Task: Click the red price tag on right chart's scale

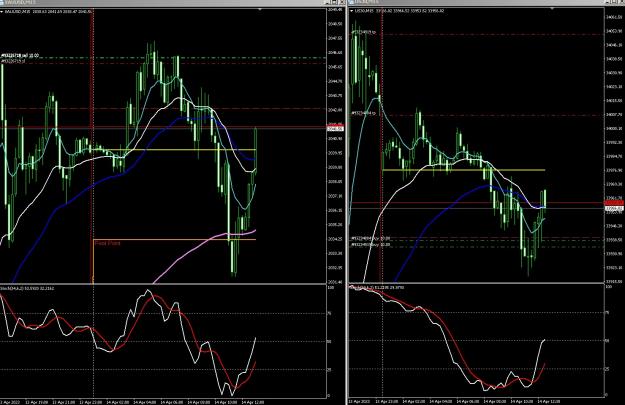Action: pos(614,203)
